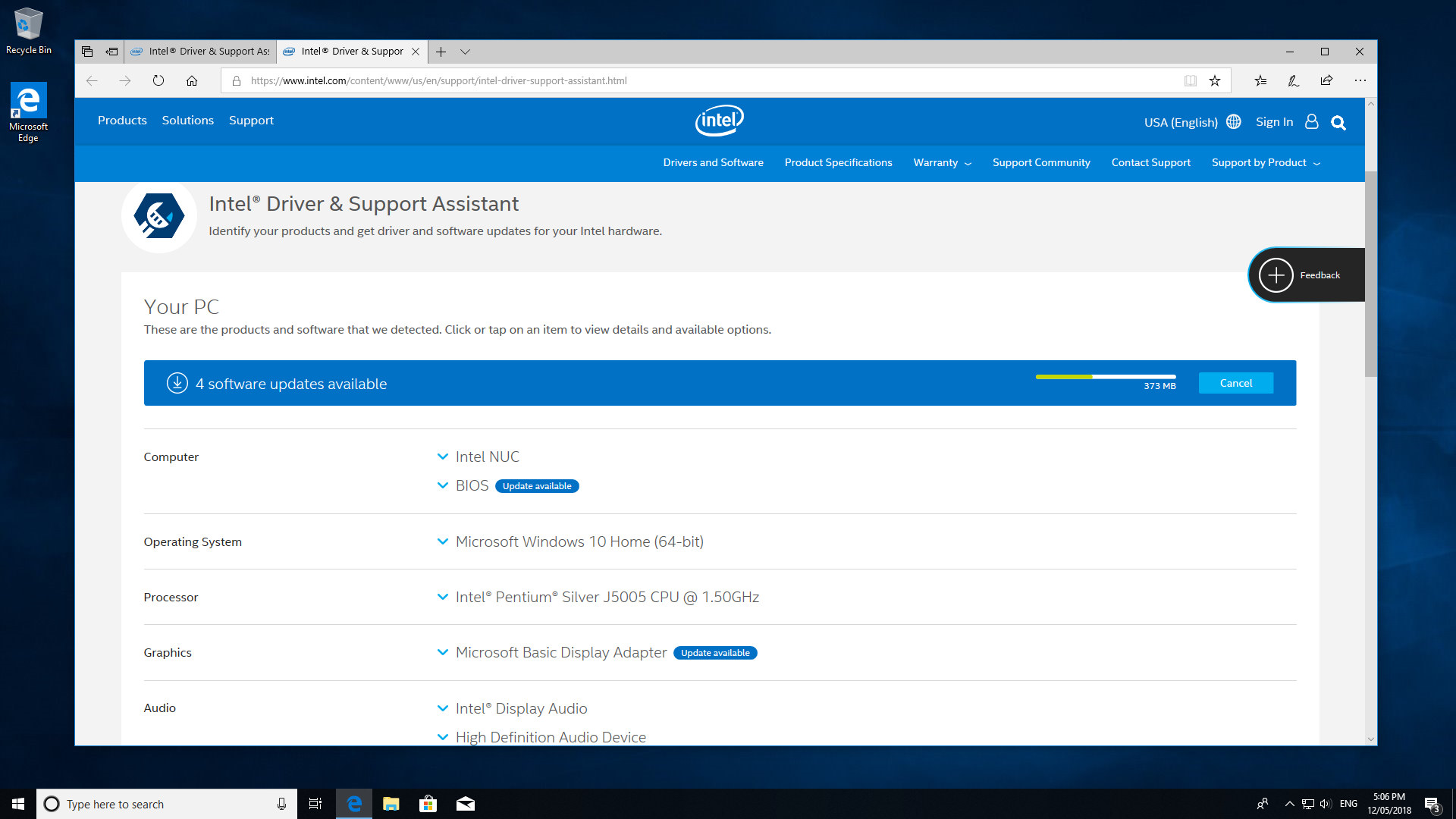This screenshot has width=1456, height=819.
Task: Open the Support by Product dropdown
Action: click(x=1266, y=162)
